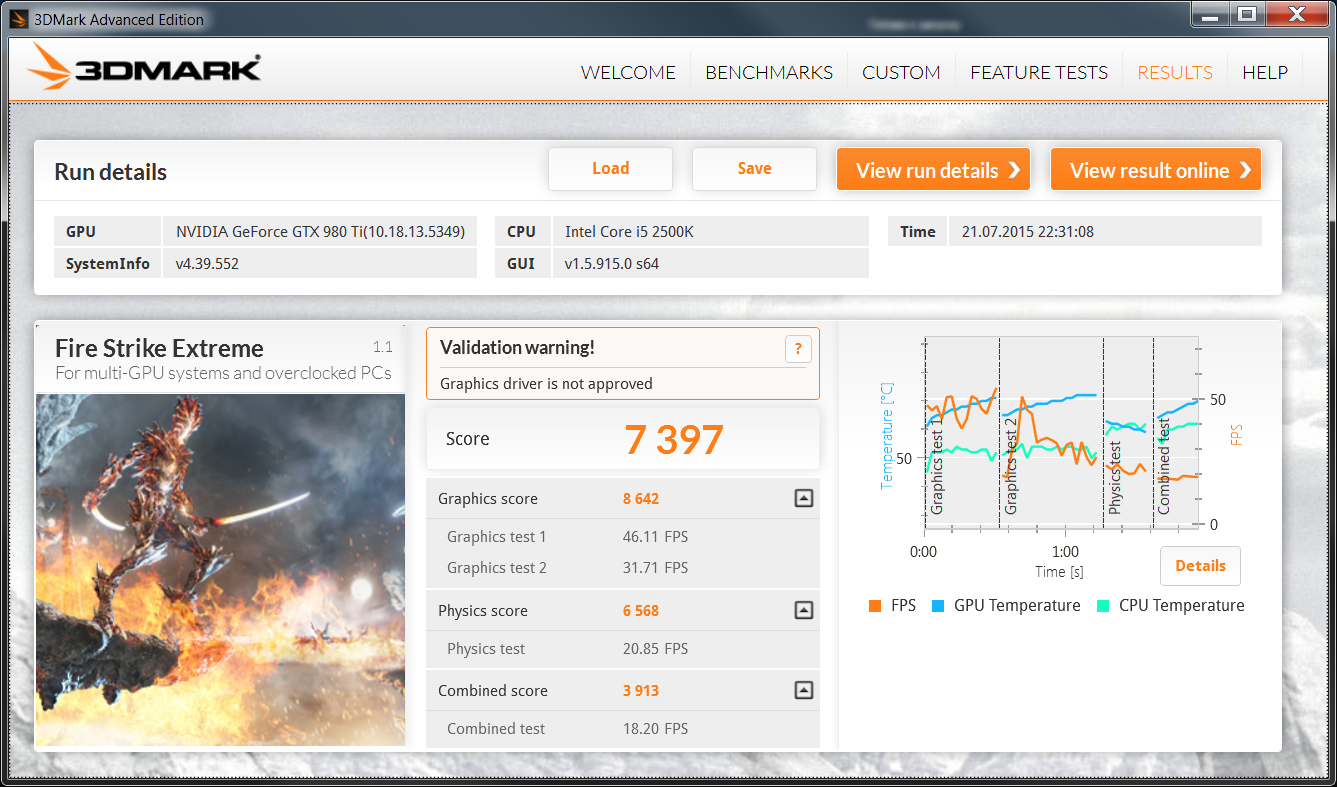Viewport: 1337px width, 787px height.
Task: Click the Load button
Action: pyautogui.click(x=610, y=169)
